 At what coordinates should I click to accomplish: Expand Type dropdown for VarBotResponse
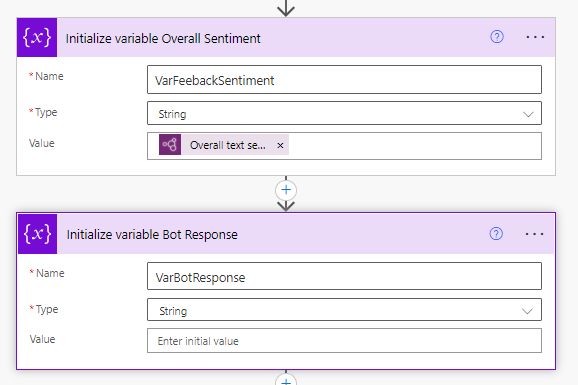(x=344, y=310)
